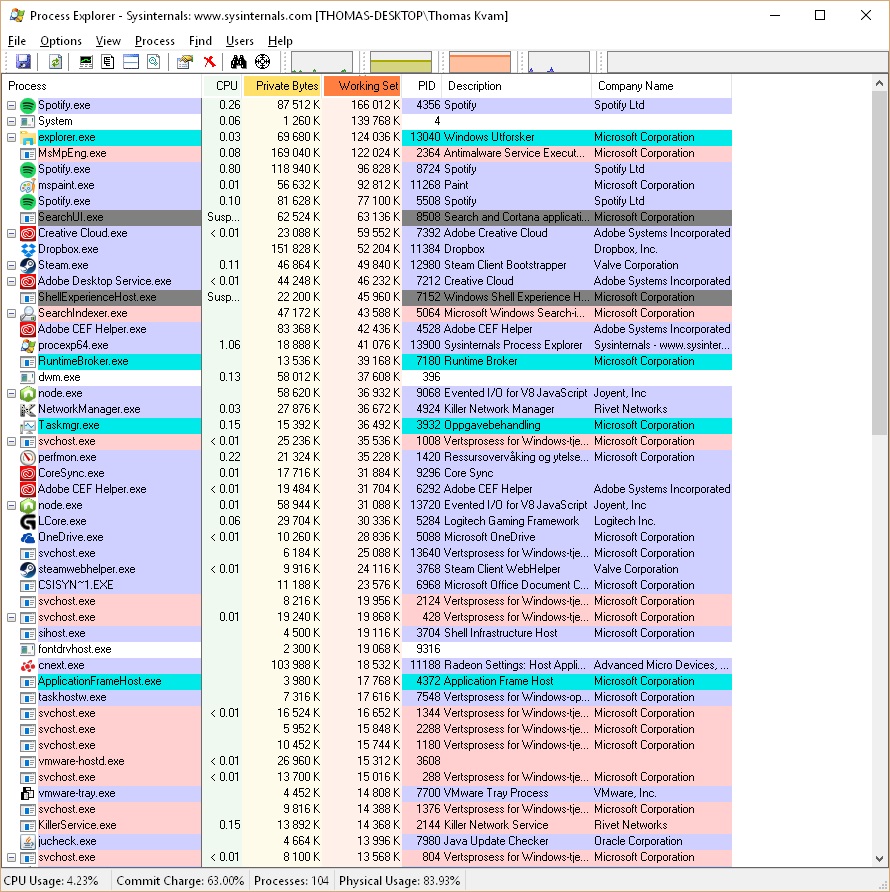Collapse the node.exe PID 9068 tree node

click(11, 393)
